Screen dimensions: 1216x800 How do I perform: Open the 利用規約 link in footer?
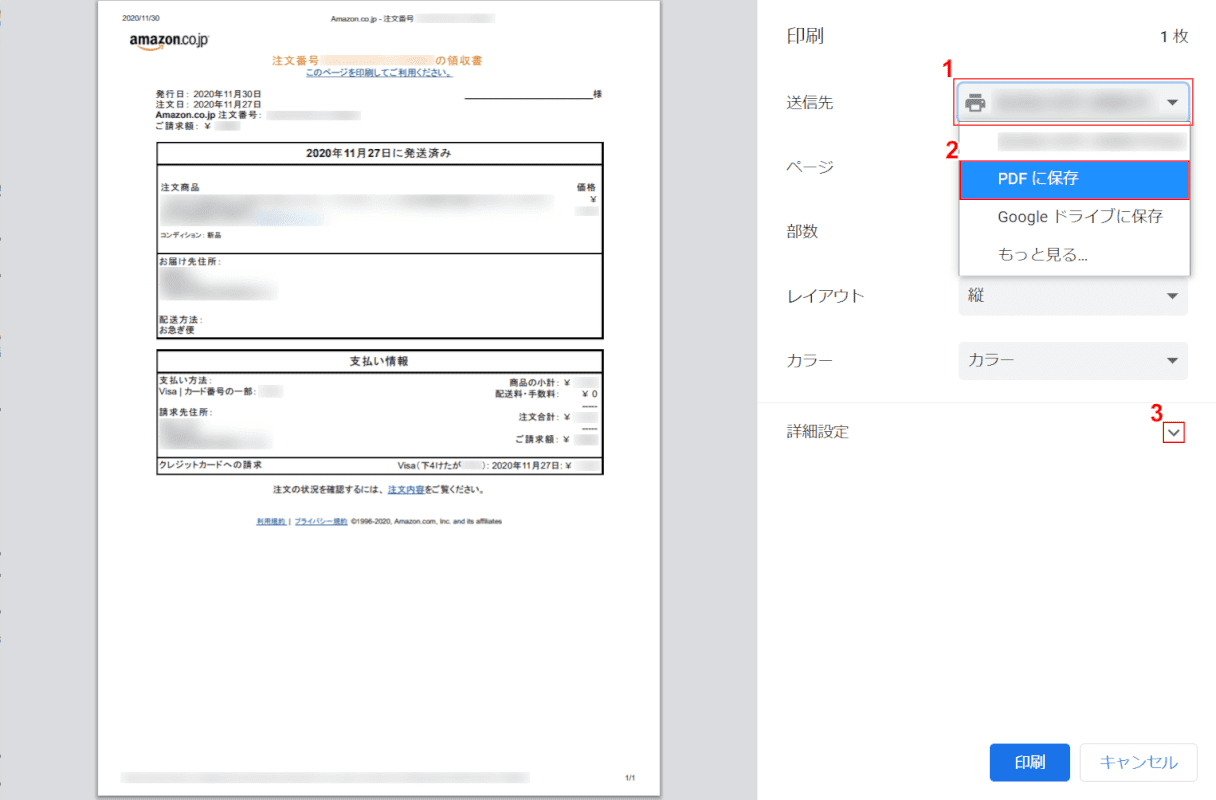point(271,522)
